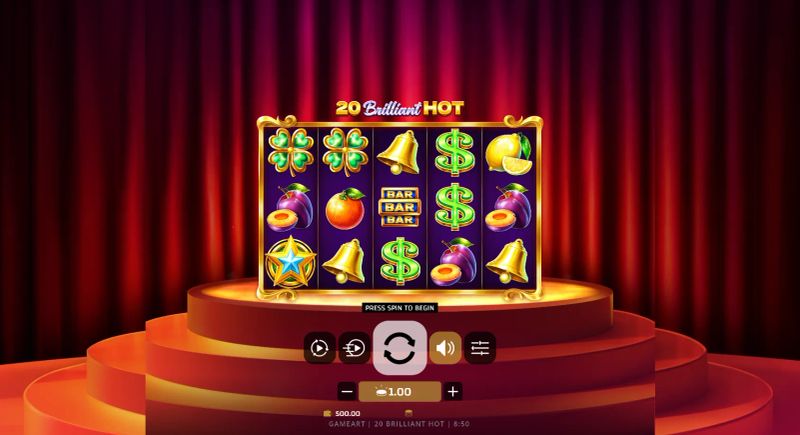
Task: Click the triple BAR symbol
Action: pos(399,207)
